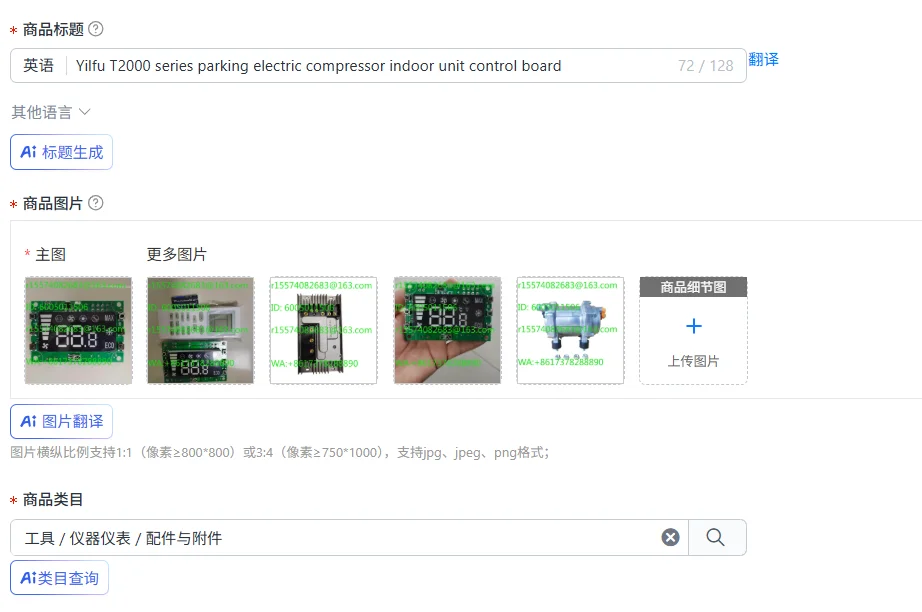
Task: Click the 商品细节图 upload box label
Action: tap(693, 287)
